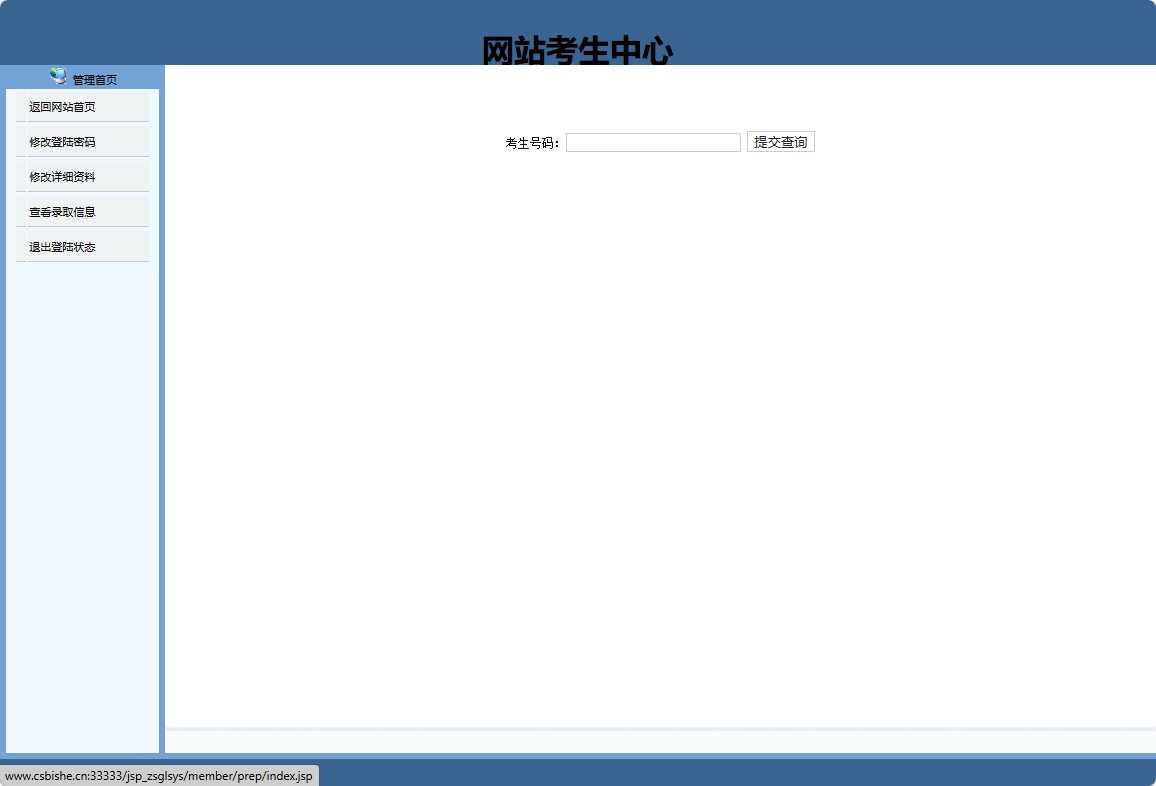Select the 管理首页 header in the sidebar

93,78
